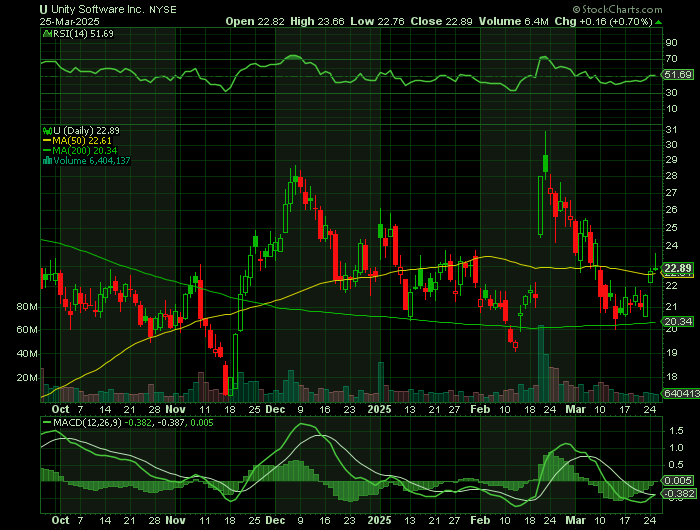Click the 'MA(50) 22.61' legend text
This screenshot has height=530, width=700.
point(82,141)
